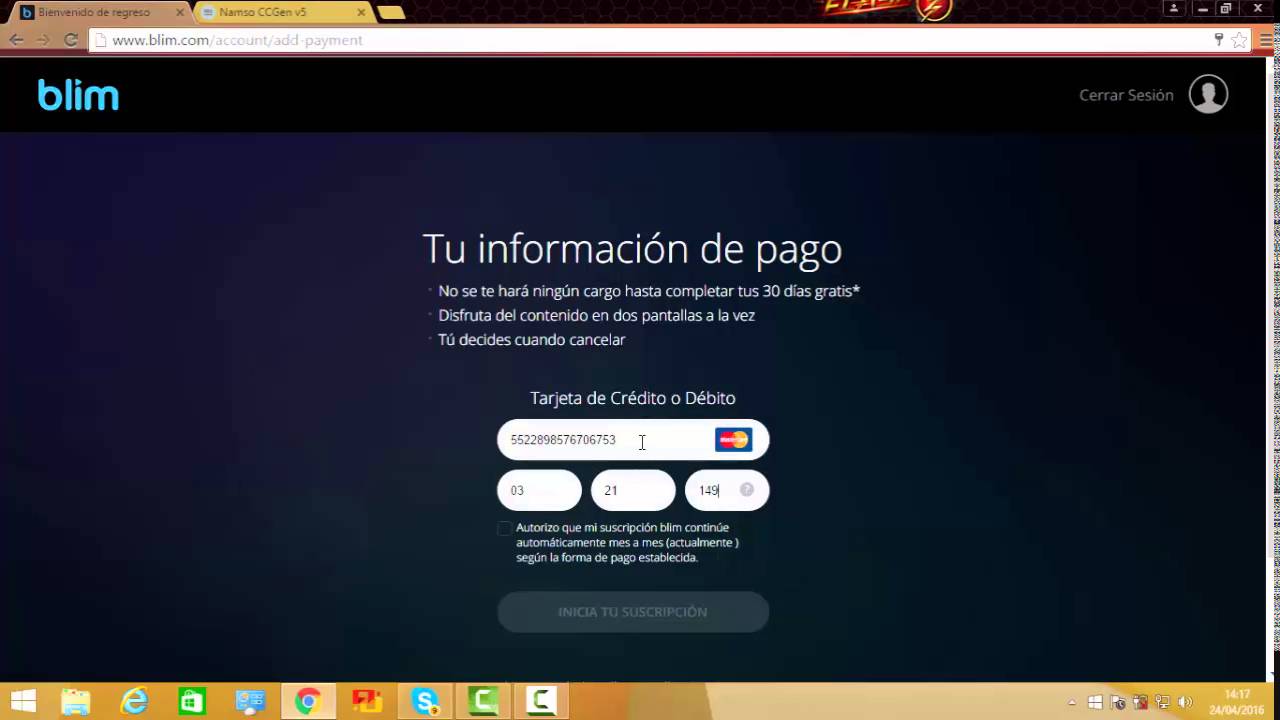1280x720 pixels.
Task: Open first Camtasia taskbar icon
Action: [483, 702]
